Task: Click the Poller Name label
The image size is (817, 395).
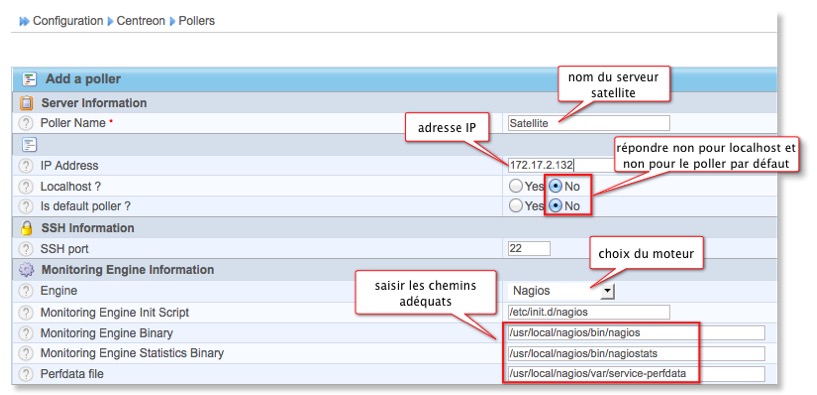Action: [x=73, y=124]
